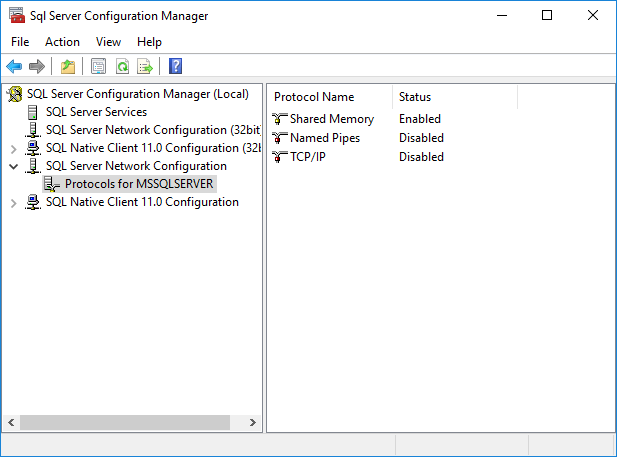Click the TCP/IP protocol icon
Screen dimensions: 617x457
[x=279, y=157]
